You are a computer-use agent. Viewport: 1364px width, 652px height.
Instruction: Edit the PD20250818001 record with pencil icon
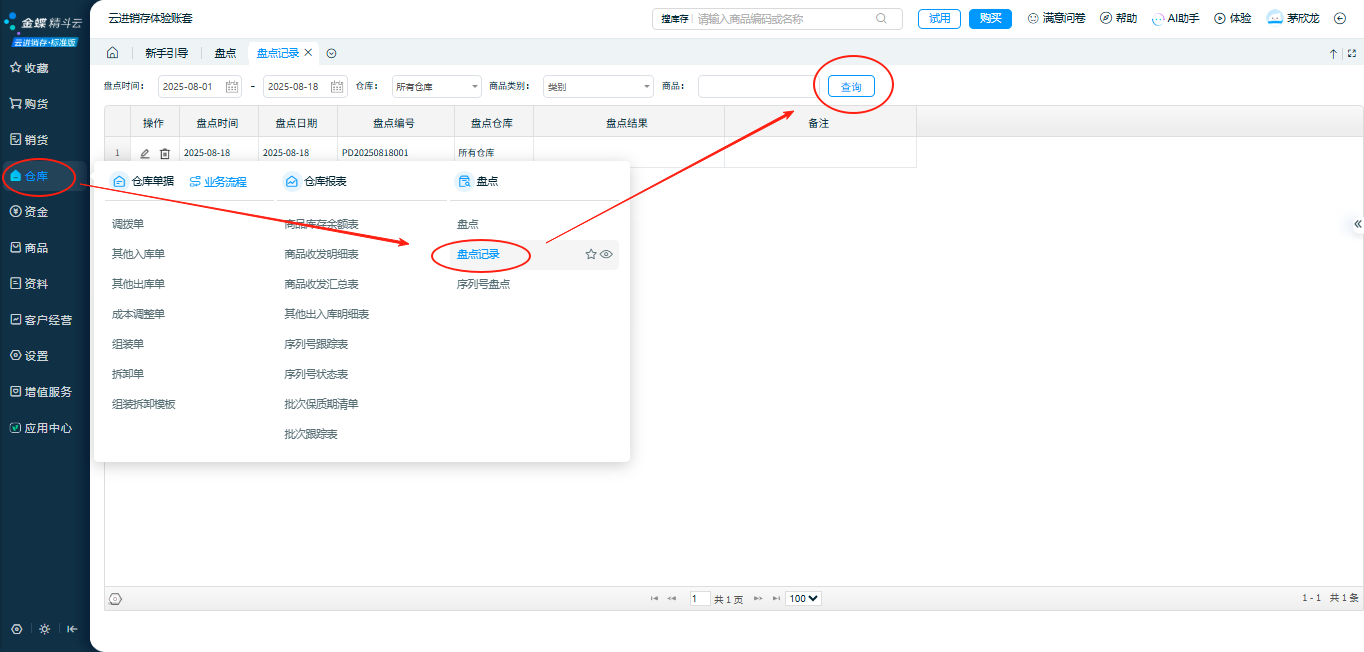[145, 153]
